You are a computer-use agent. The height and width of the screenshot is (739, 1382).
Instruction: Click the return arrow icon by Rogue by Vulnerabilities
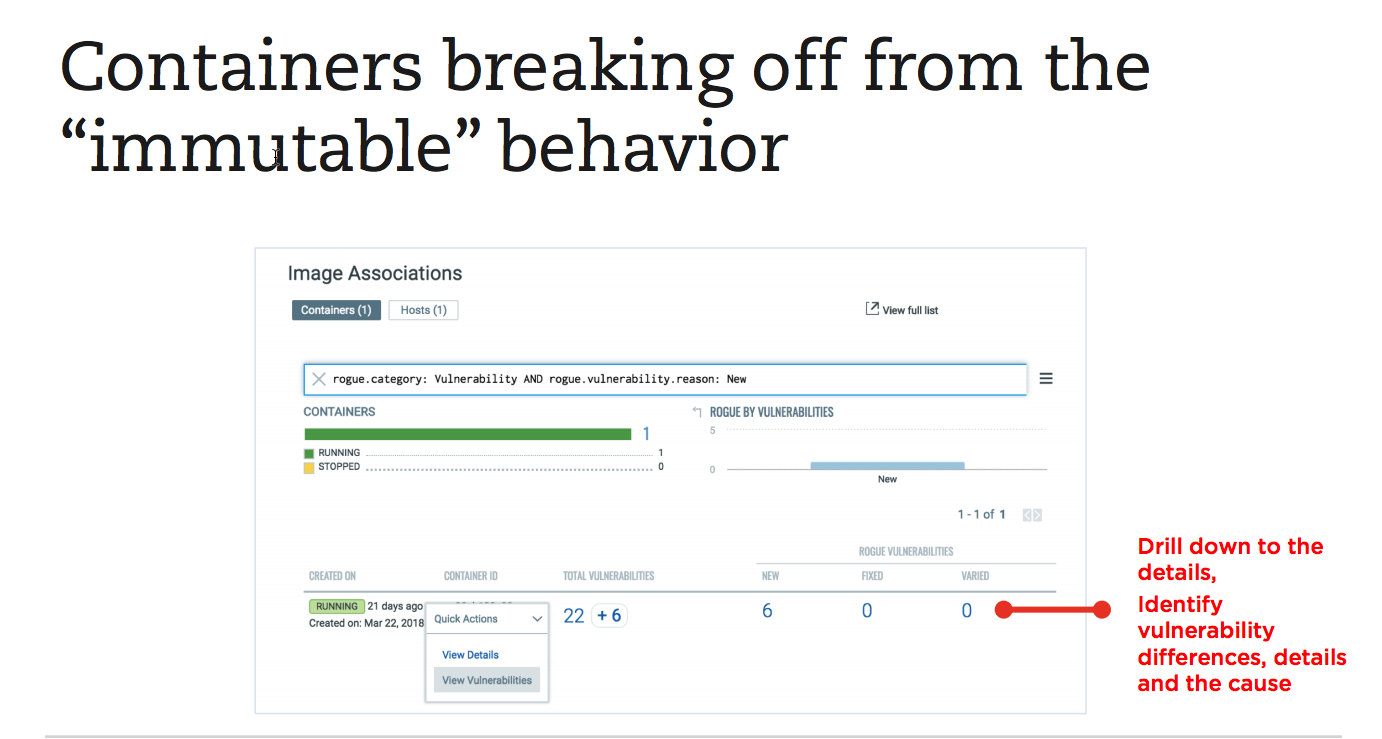pyautogui.click(x=697, y=409)
